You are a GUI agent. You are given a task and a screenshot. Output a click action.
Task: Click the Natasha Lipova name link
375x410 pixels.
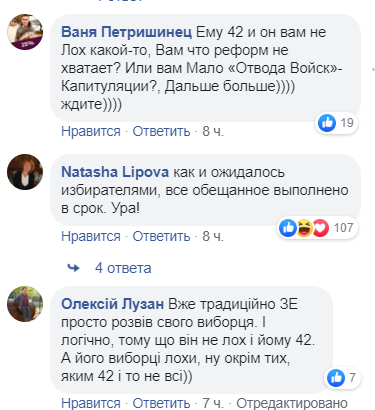[115, 172]
